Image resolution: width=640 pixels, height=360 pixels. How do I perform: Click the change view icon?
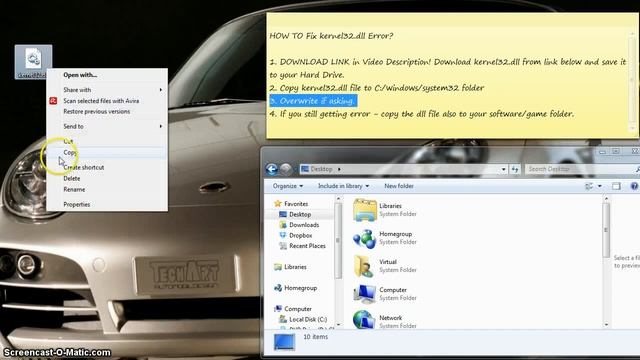pos(589,186)
